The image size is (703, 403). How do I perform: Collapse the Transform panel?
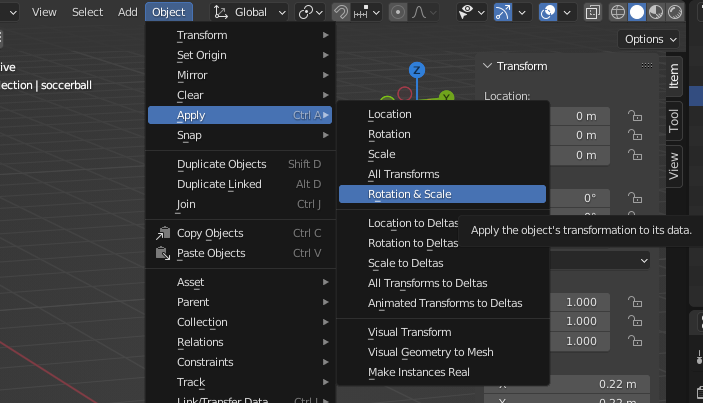tap(487, 66)
